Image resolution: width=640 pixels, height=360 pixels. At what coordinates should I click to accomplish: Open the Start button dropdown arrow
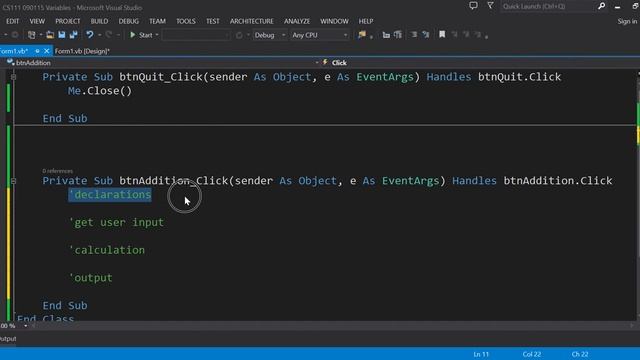[157, 35]
